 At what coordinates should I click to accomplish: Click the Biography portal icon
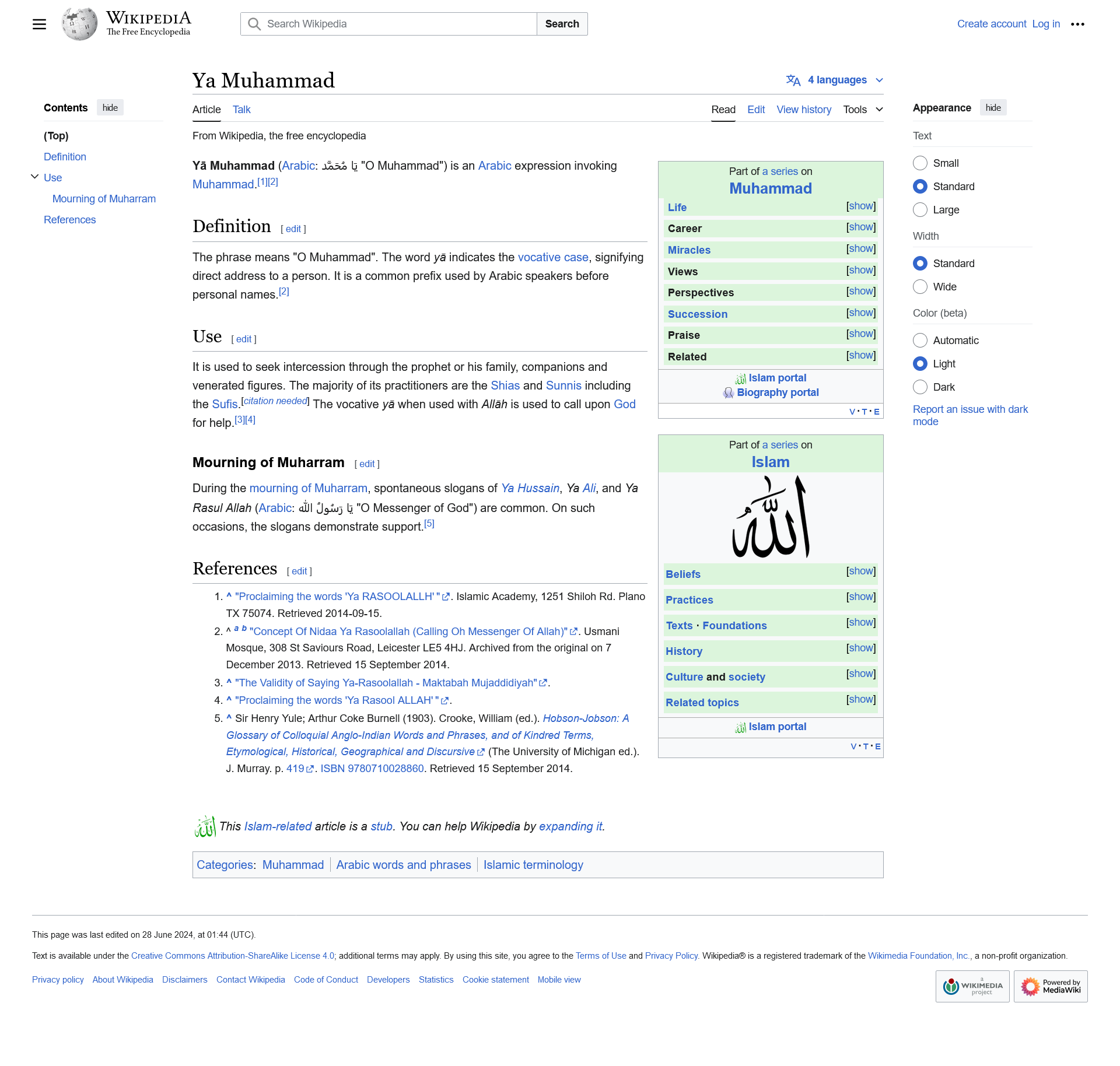728,393
